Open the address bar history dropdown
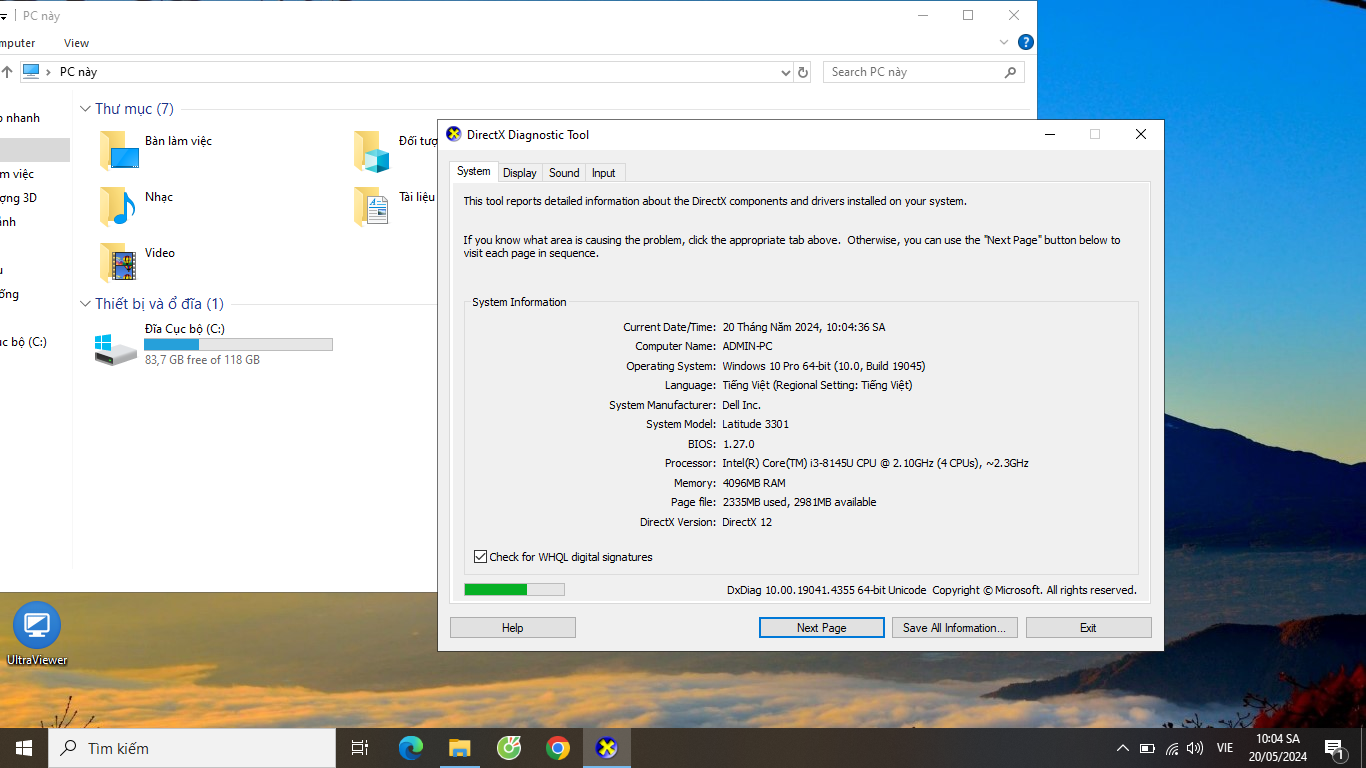Image resolution: width=1366 pixels, height=768 pixels. pyautogui.click(x=785, y=72)
